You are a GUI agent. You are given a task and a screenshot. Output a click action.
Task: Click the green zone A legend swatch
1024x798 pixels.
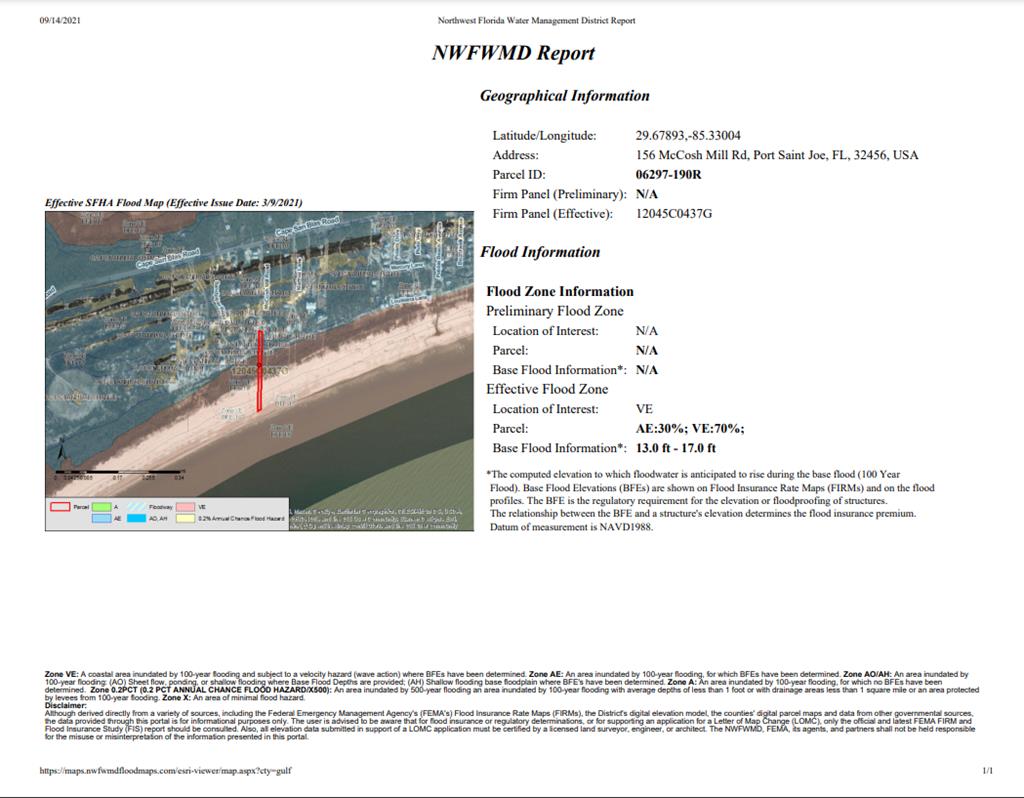point(102,507)
